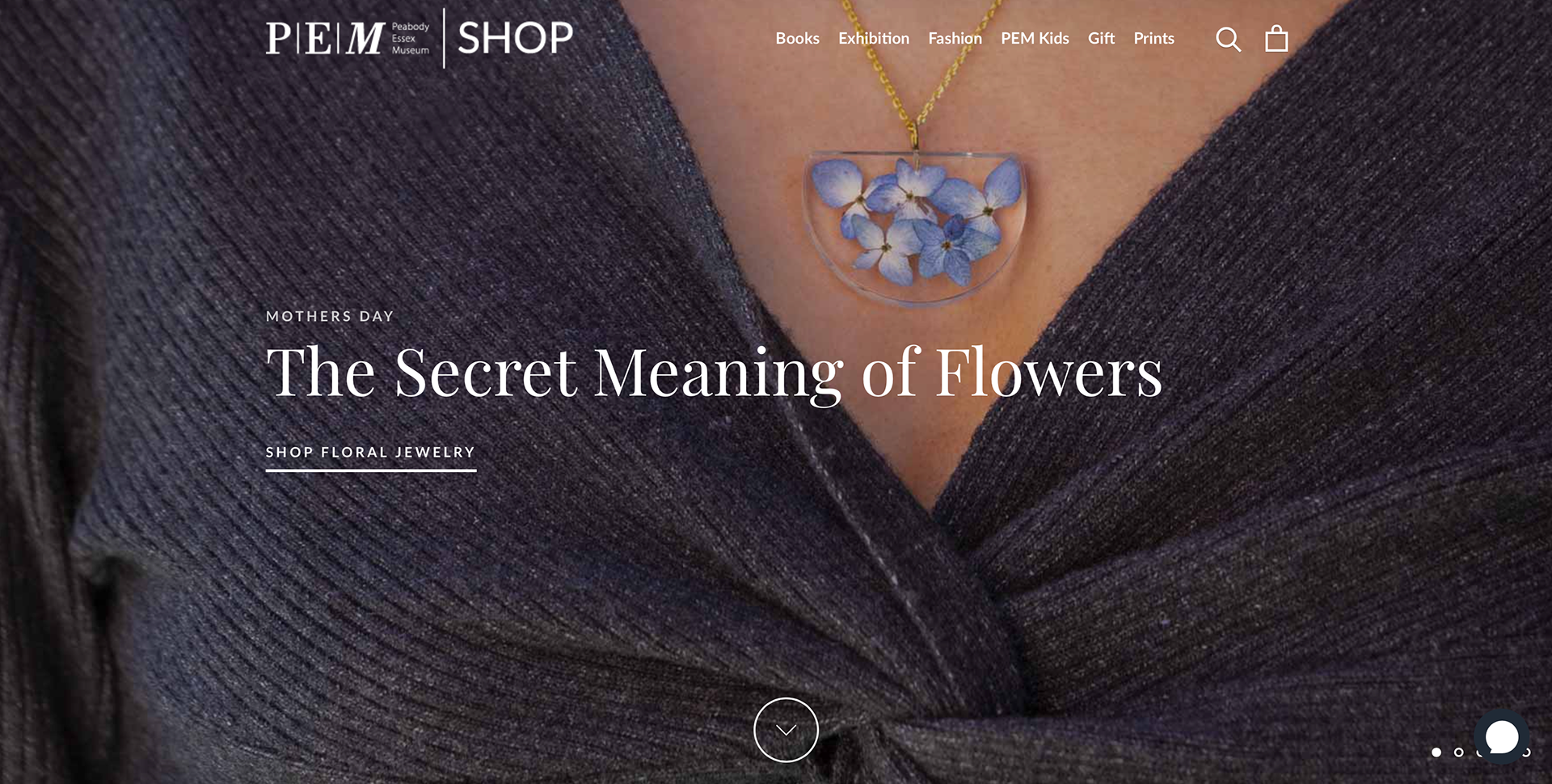Click the SHOP logo text

pos(516,38)
